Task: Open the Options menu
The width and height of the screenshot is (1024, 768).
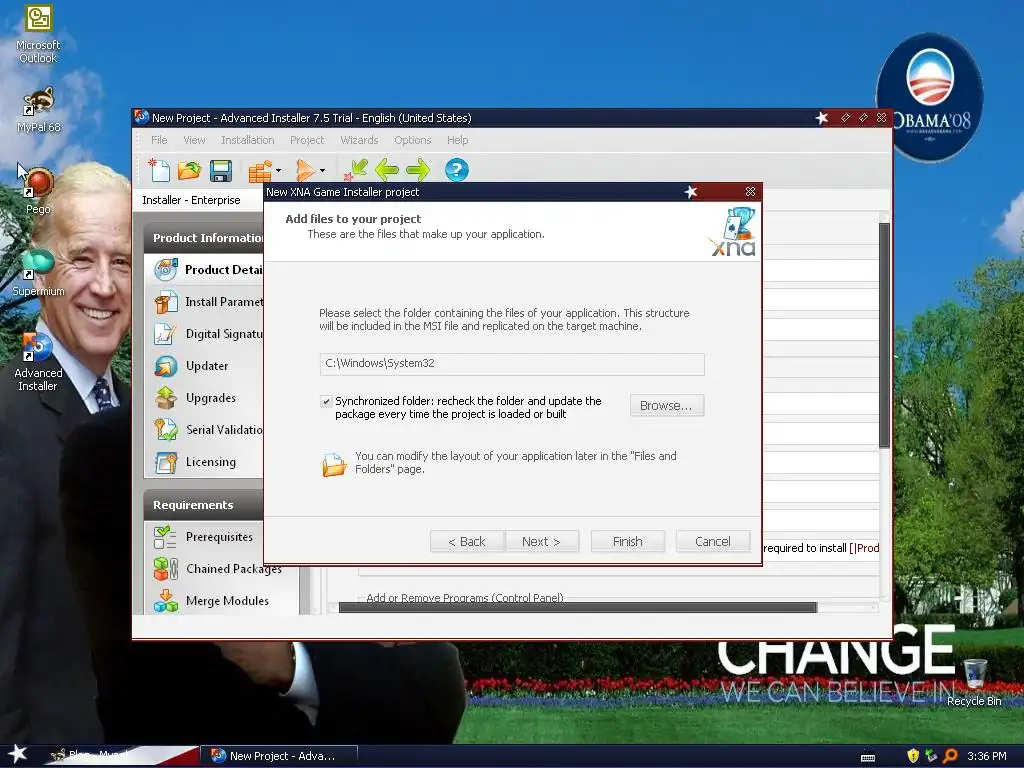Action: point(413,140)
